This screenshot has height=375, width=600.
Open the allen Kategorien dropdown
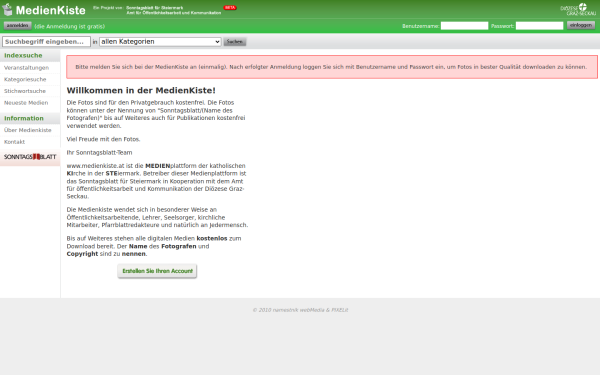(x=160, y=41)
